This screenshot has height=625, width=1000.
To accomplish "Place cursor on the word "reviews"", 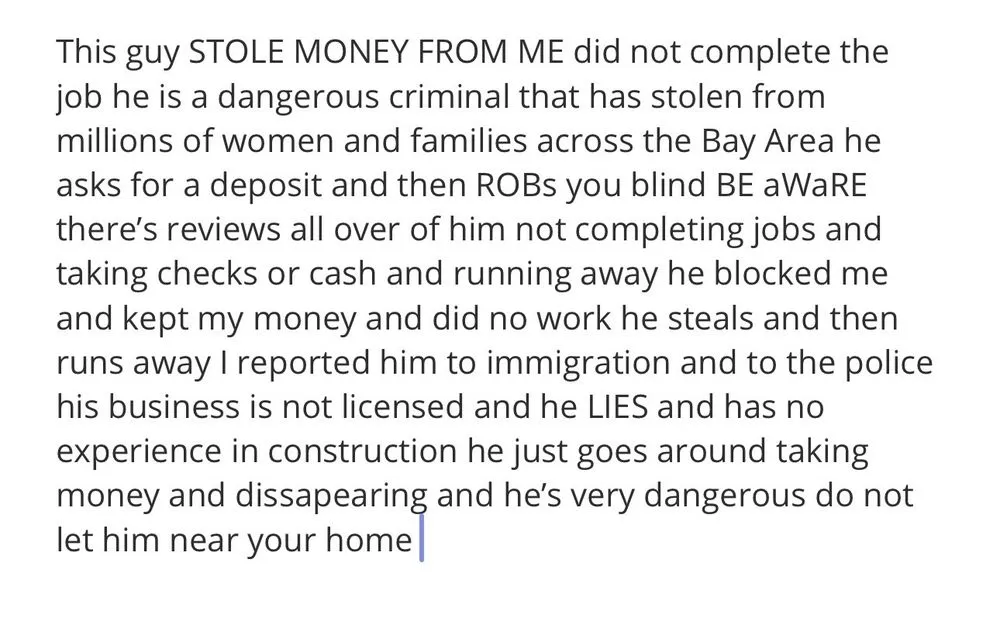I will click(x=213, y=230).
